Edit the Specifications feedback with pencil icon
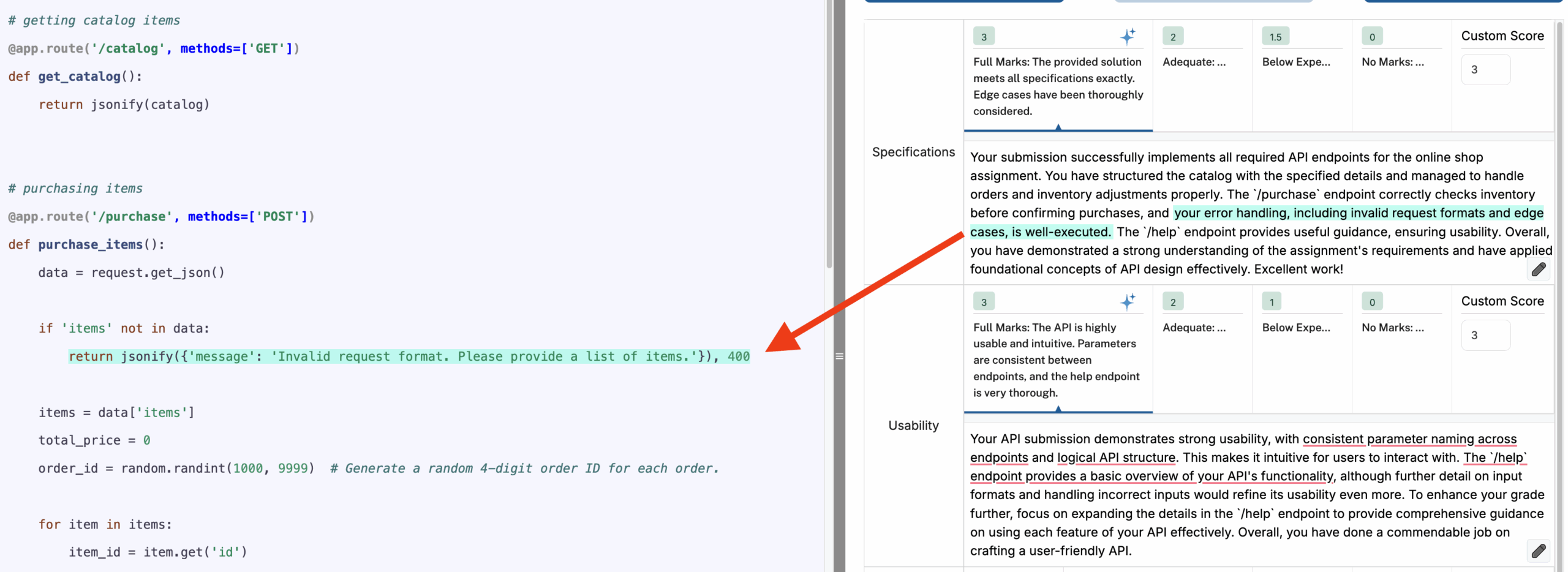 pos(1538,269)
